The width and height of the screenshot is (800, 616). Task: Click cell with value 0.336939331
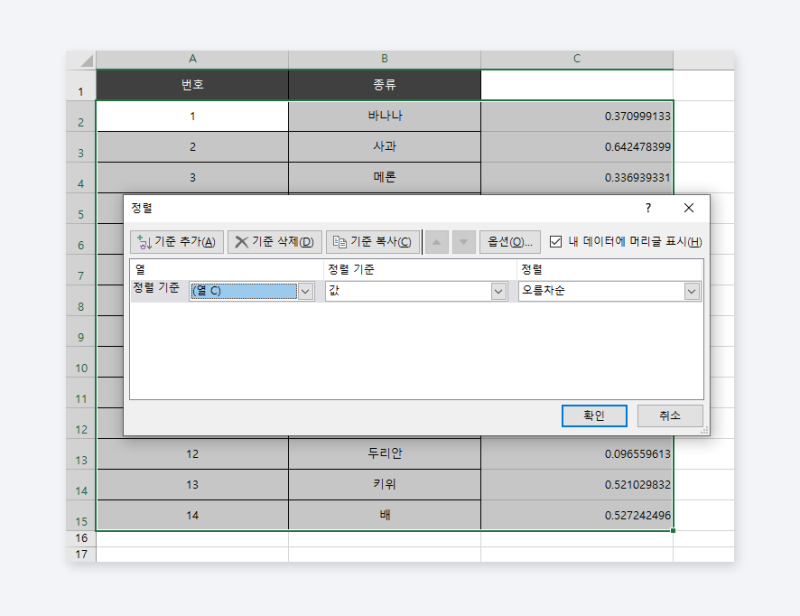(x=577, y=178)
